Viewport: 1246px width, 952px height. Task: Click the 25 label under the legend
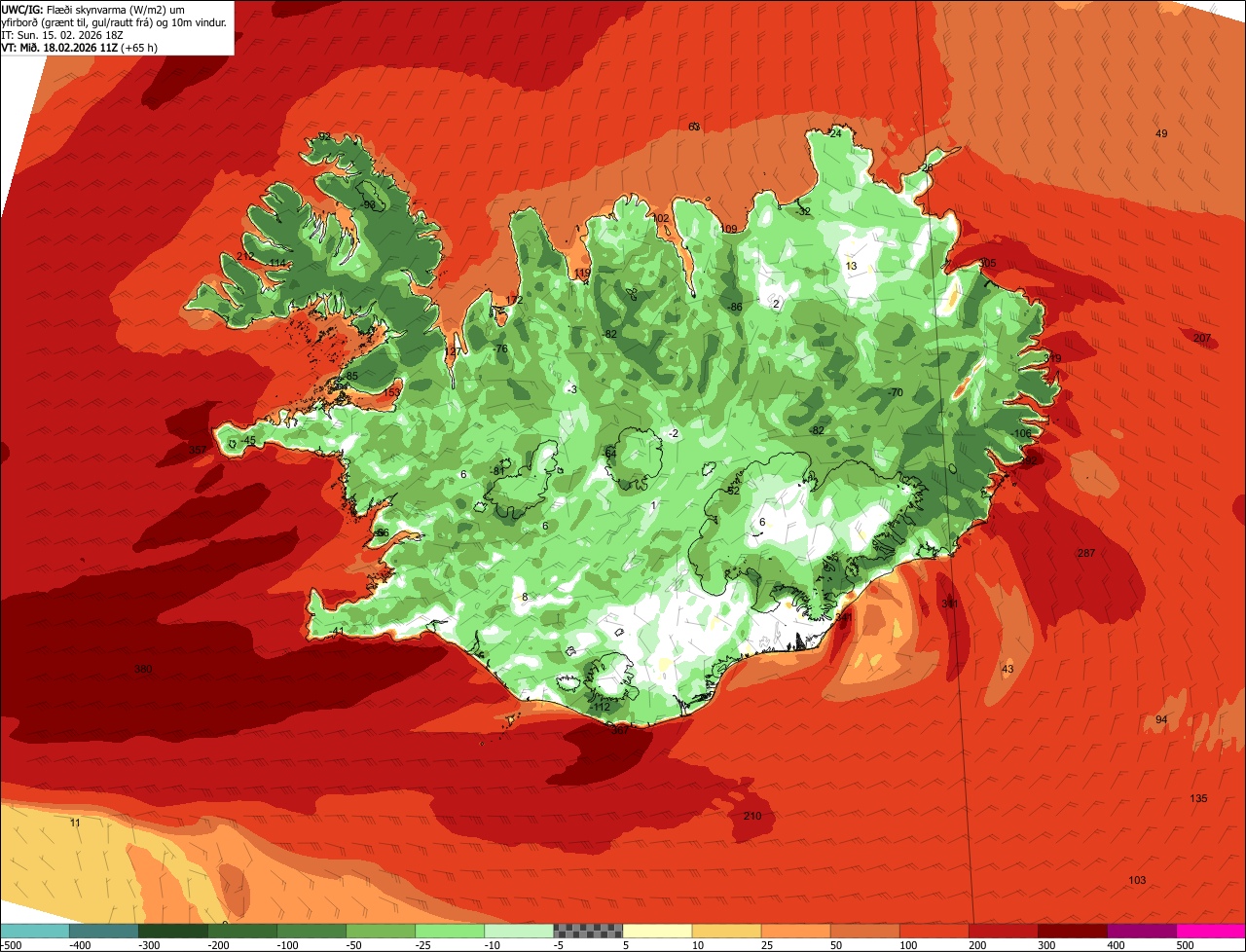coord(768,944)
